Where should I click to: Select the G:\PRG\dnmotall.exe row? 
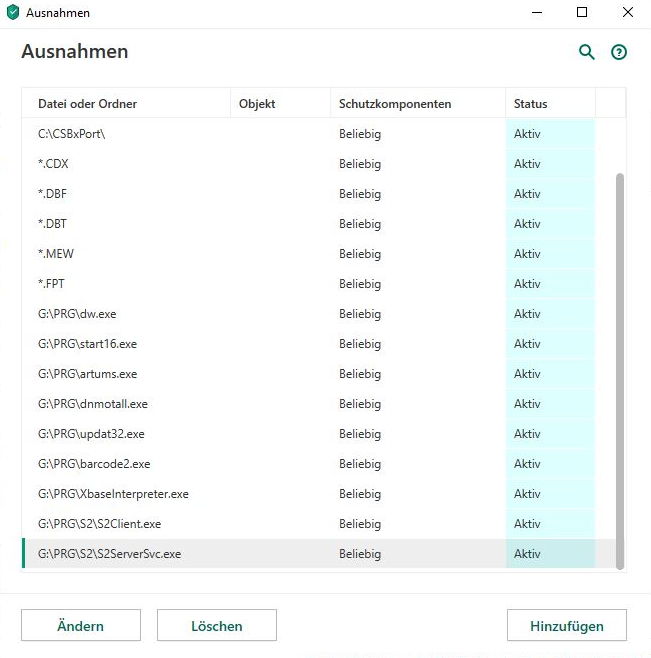[319, 404]
